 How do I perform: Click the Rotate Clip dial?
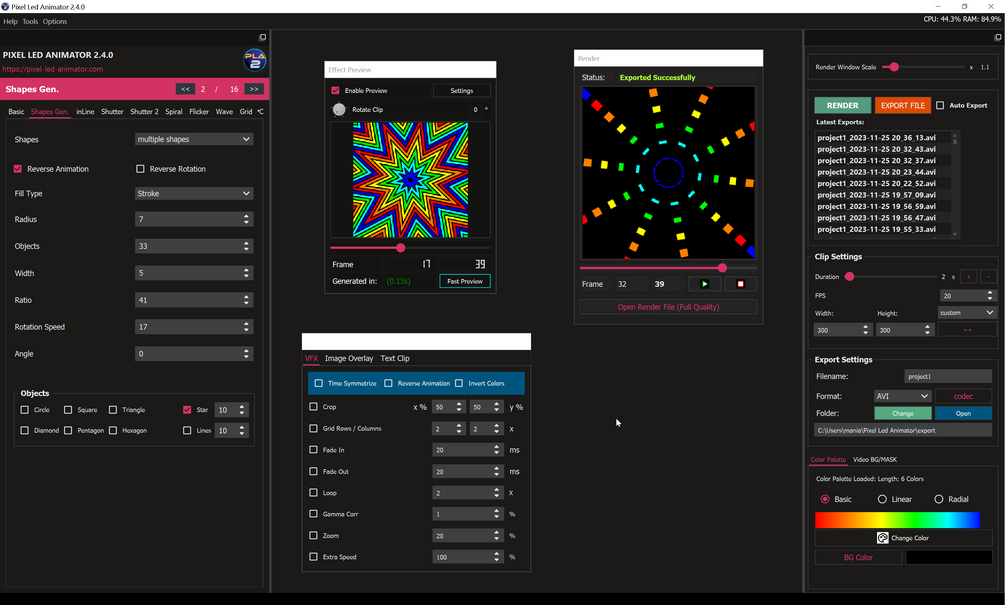pos(339,110)
